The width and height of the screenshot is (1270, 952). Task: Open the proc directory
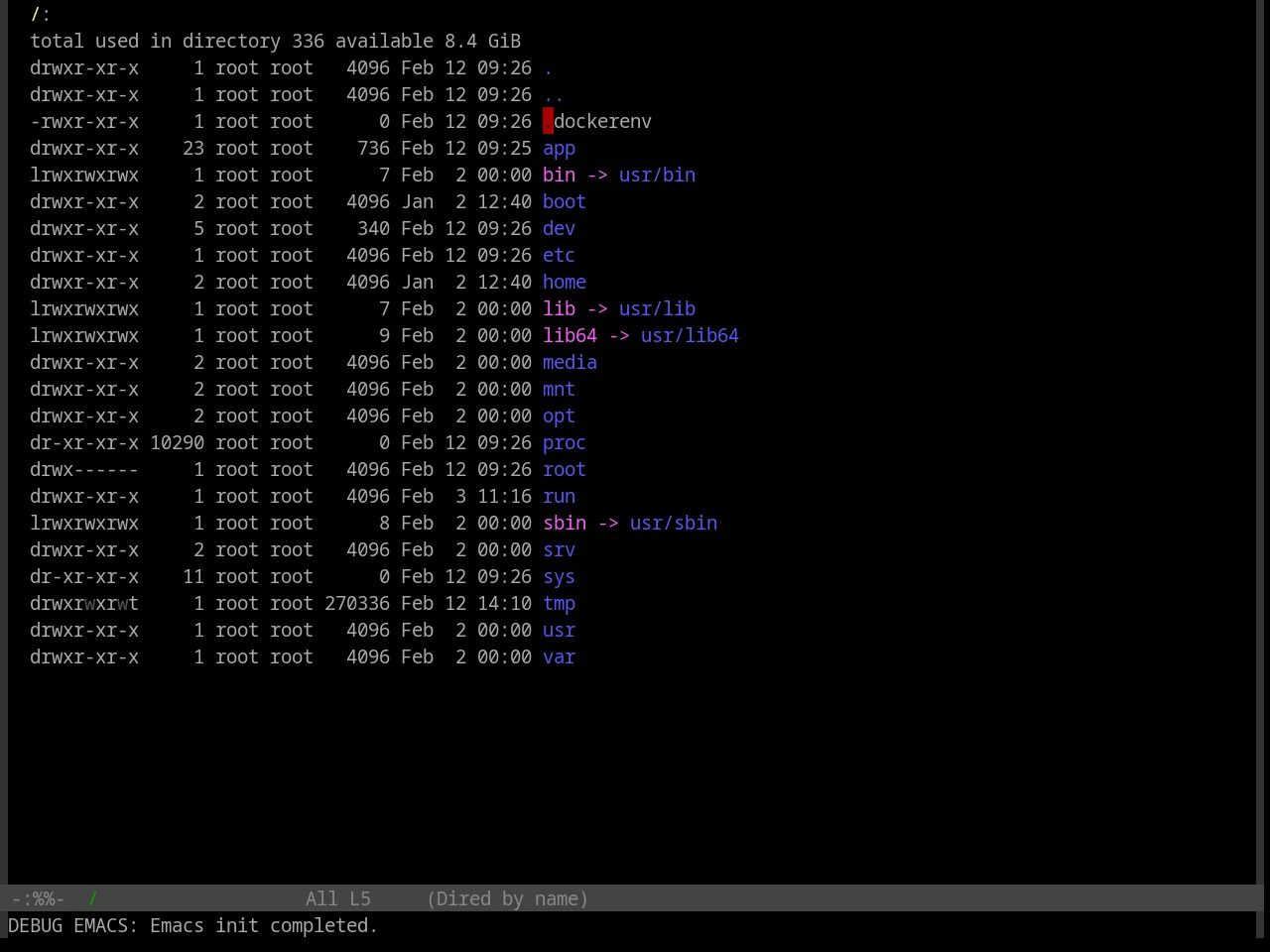565,442
